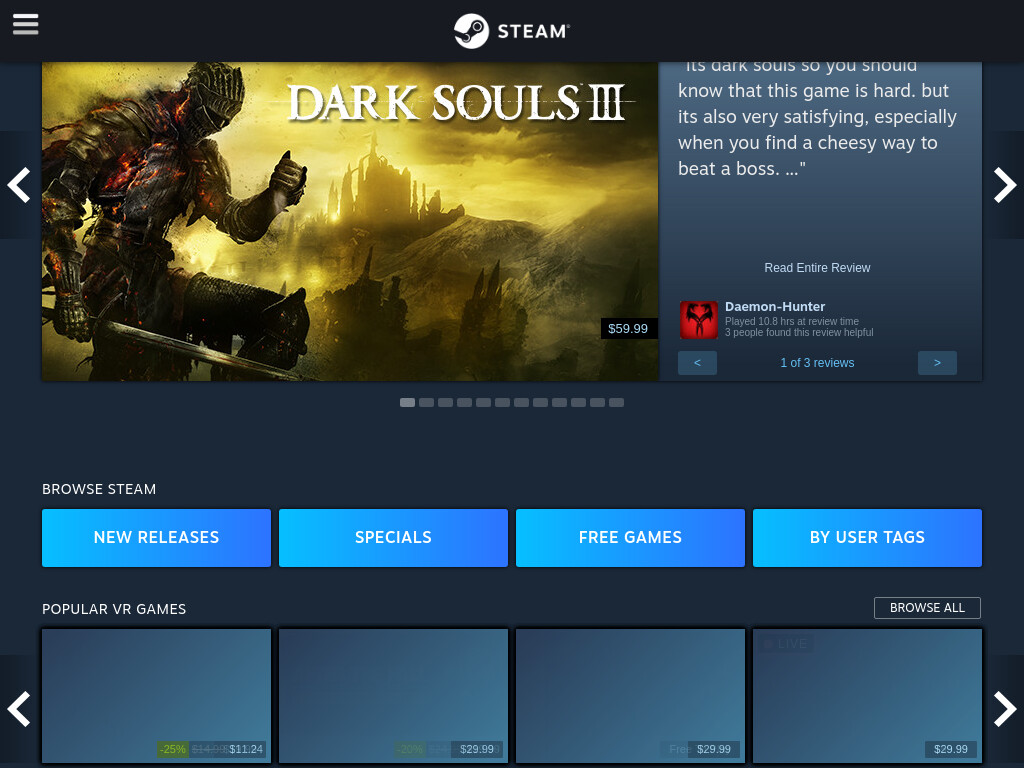Open the hamburger menu
Image resolution: width=1024 pixels, height=768 pixels.
[x=25, y=25]
